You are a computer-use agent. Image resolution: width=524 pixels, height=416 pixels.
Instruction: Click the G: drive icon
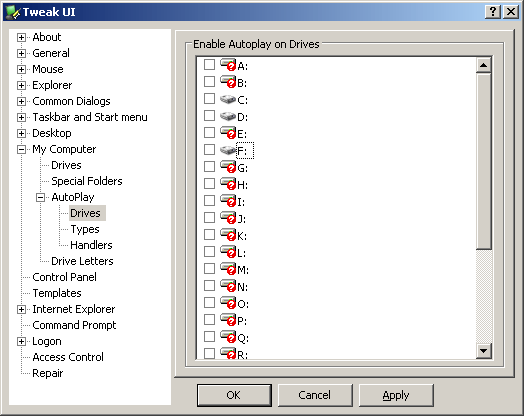click(228, 167)
